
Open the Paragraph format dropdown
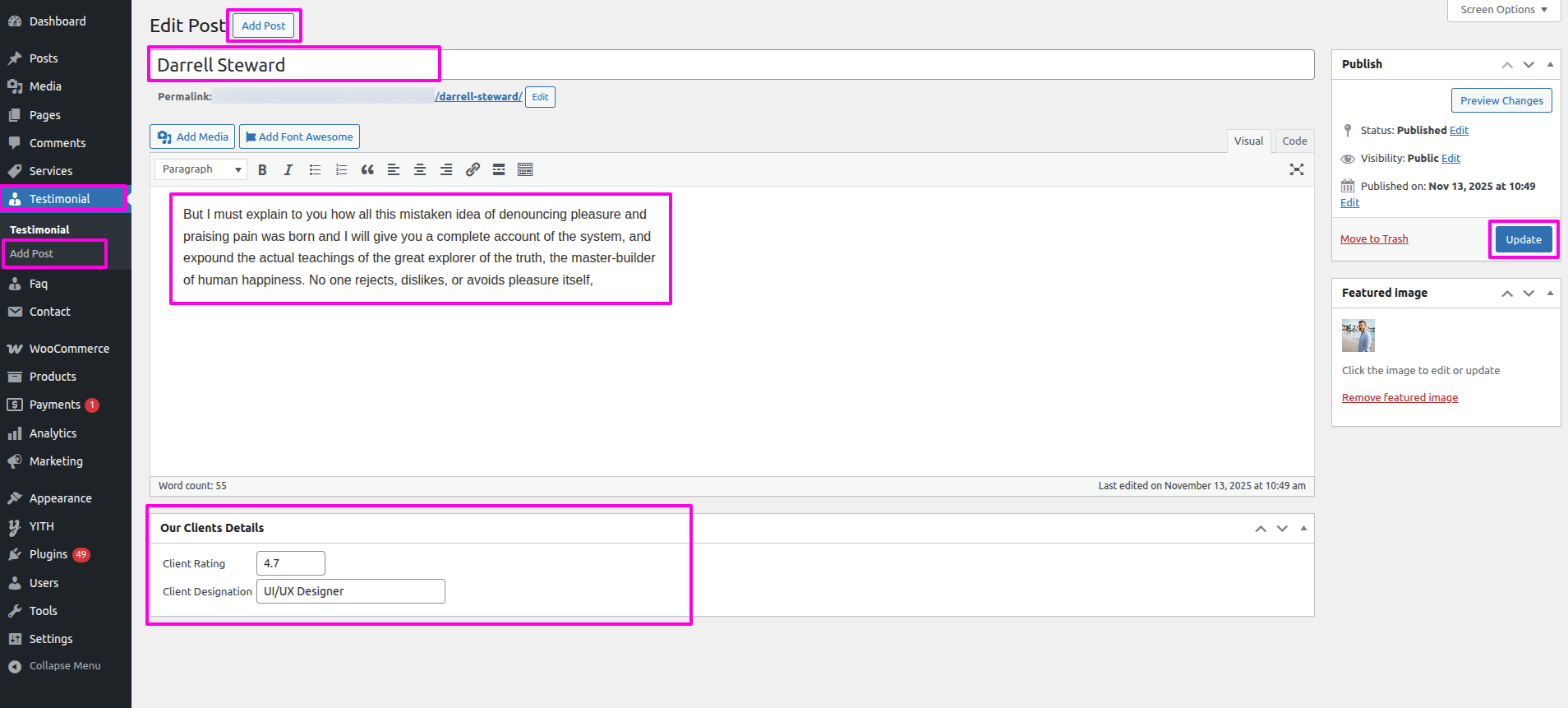[x=201, y=169]
